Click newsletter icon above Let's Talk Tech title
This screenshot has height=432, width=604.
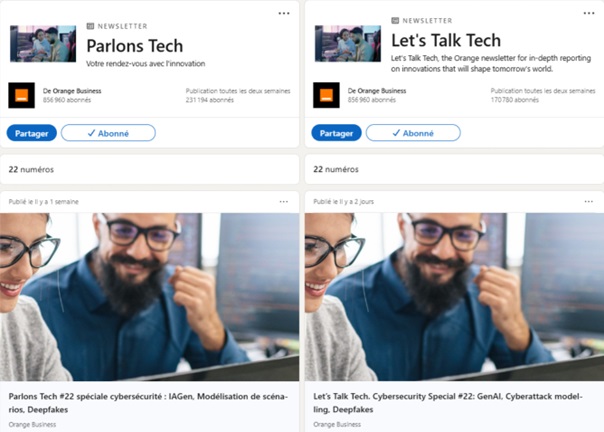(x=395, y=20)
